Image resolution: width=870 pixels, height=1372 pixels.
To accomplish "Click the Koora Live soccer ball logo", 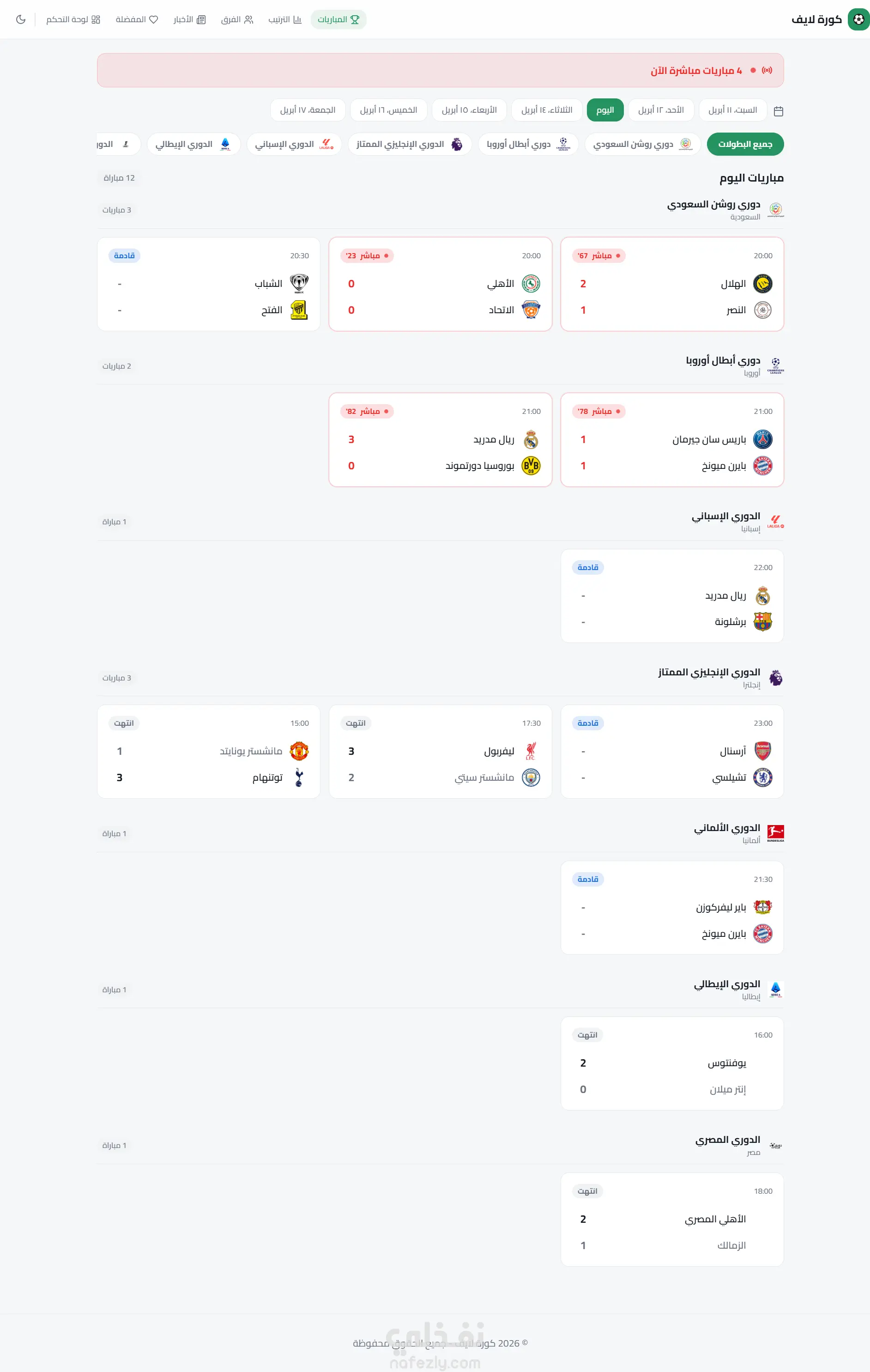I will tap(858, 19).
